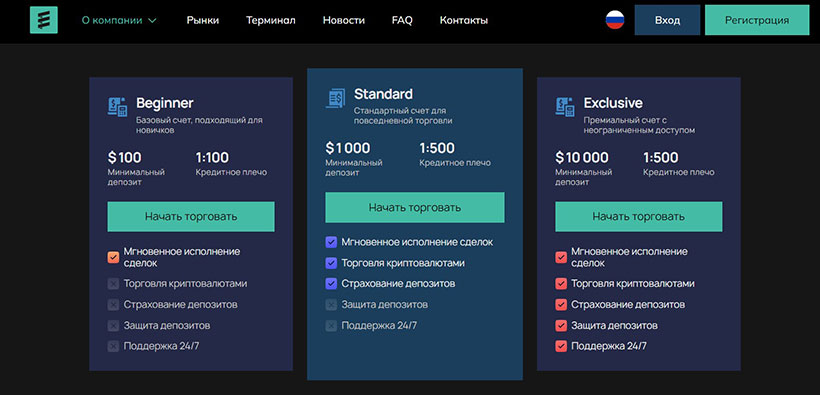Toggle Beginner "Поддержка 24/7" checkbox
This screenshot has width=820, height=395.
coord(113,346)
